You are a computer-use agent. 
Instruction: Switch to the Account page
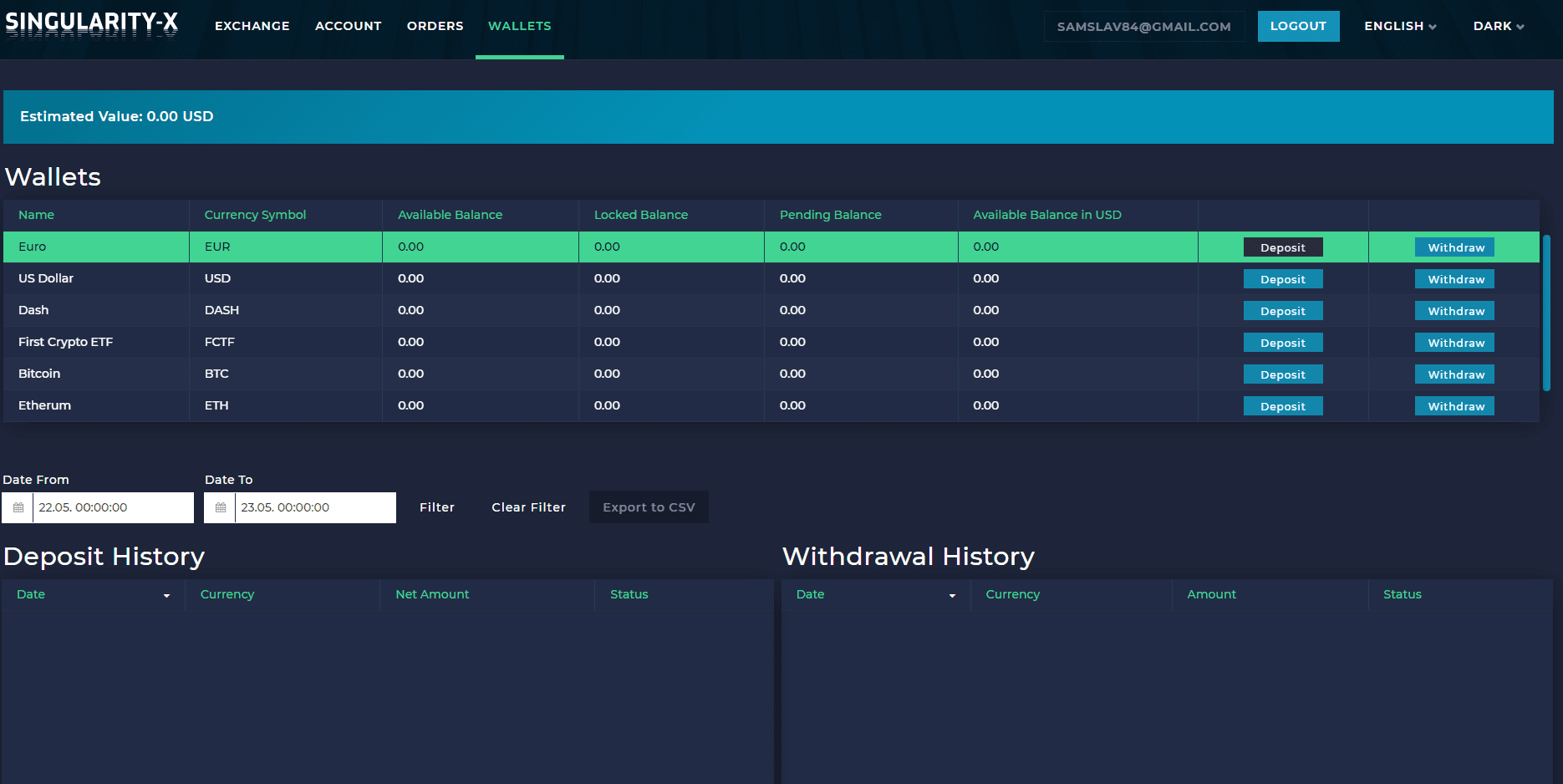(x=348, y=26)
